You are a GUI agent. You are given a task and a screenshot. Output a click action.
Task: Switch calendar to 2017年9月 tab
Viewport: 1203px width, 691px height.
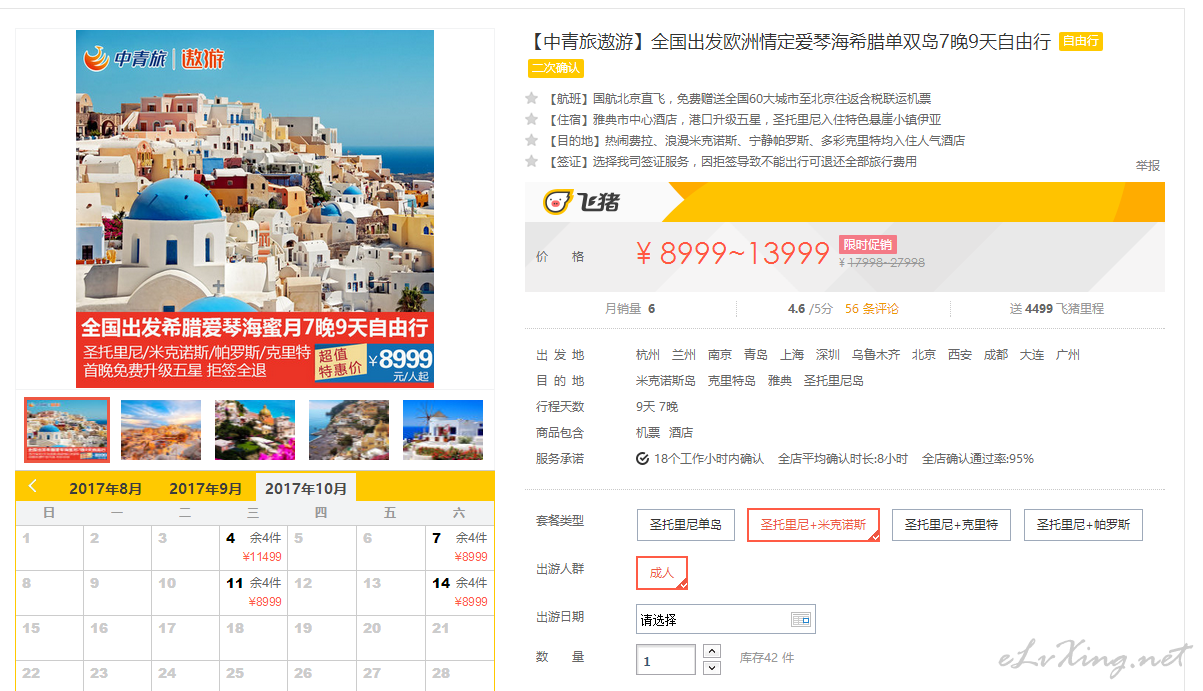pyautogui.click(x=206, y=489)
